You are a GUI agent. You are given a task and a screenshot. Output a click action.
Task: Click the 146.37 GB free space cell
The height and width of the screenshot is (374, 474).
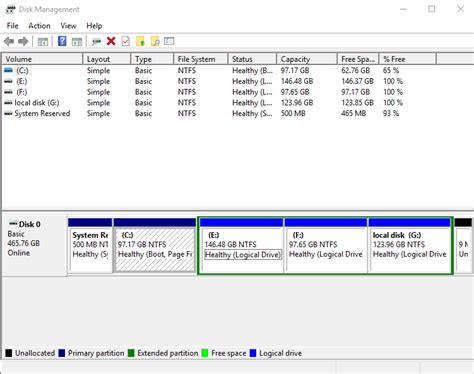(x=357, y=81)
